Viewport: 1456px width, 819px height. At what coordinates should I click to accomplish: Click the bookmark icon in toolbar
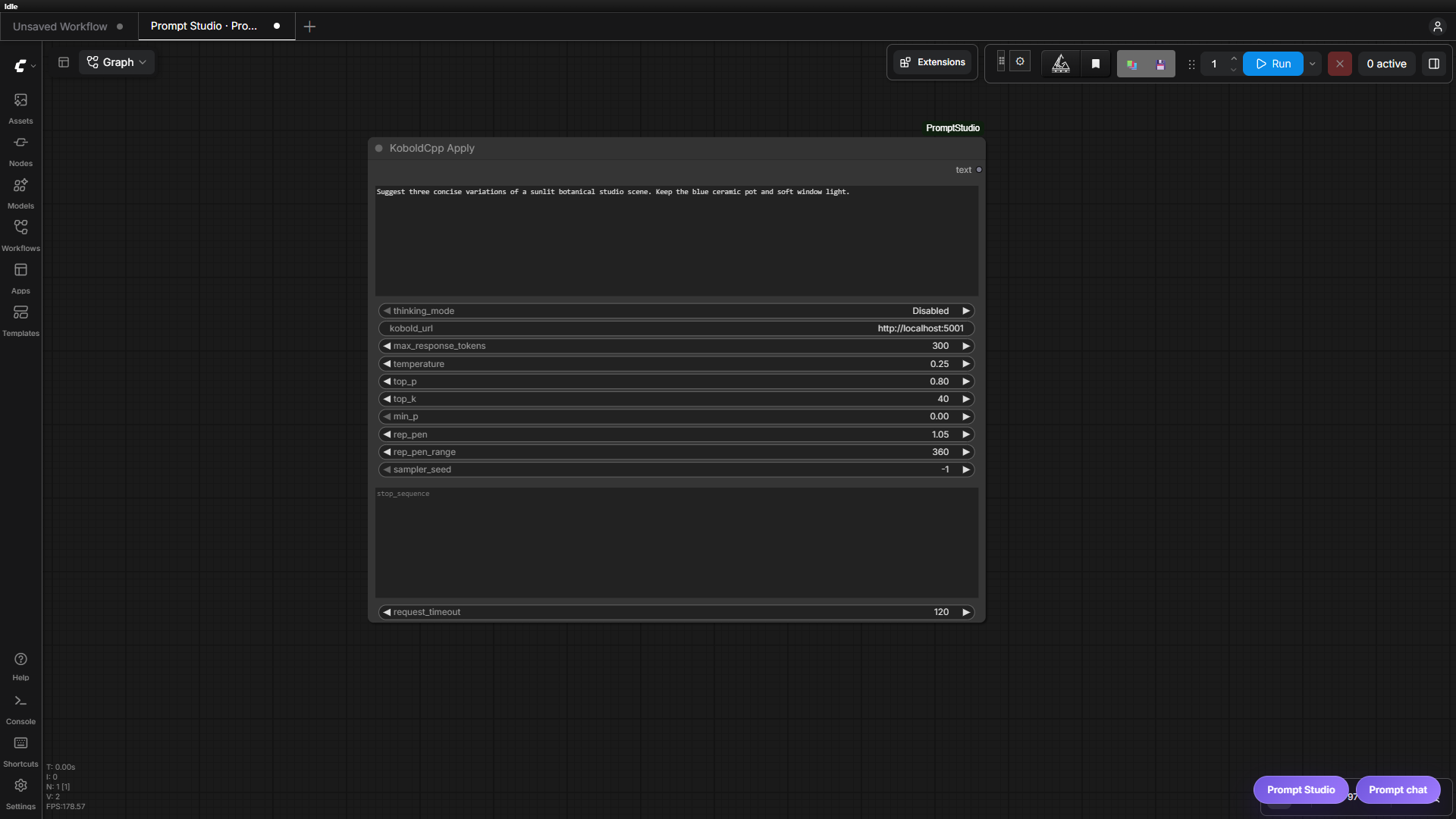point(1096,64)
